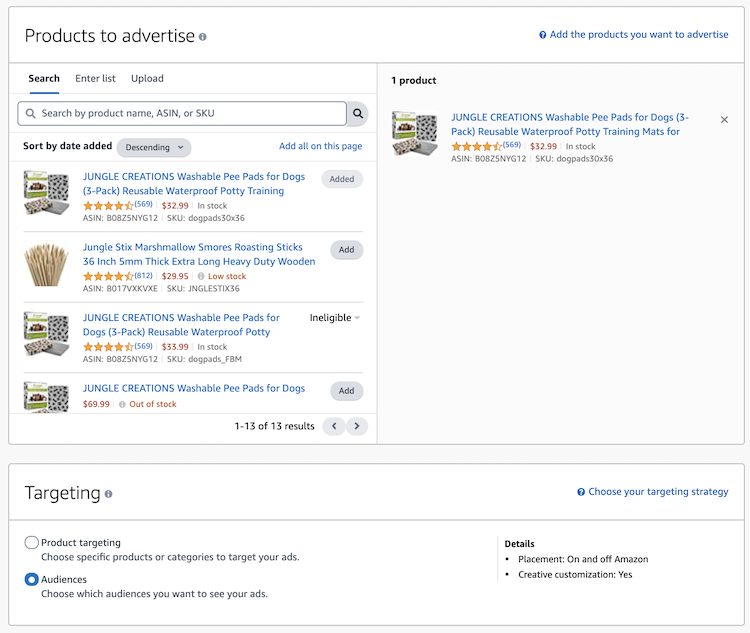The width and height of the screenshot is (750, 633).
Task: Switch to the Enter list tab
Action: (95, 78)
